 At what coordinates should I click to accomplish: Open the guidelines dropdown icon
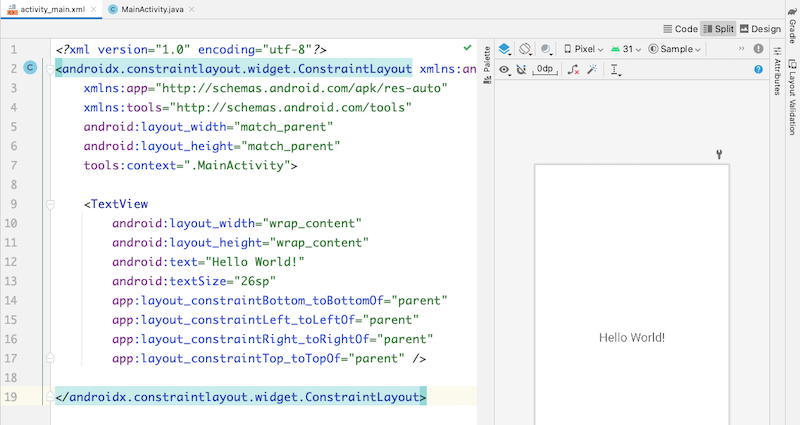[615, 70]
